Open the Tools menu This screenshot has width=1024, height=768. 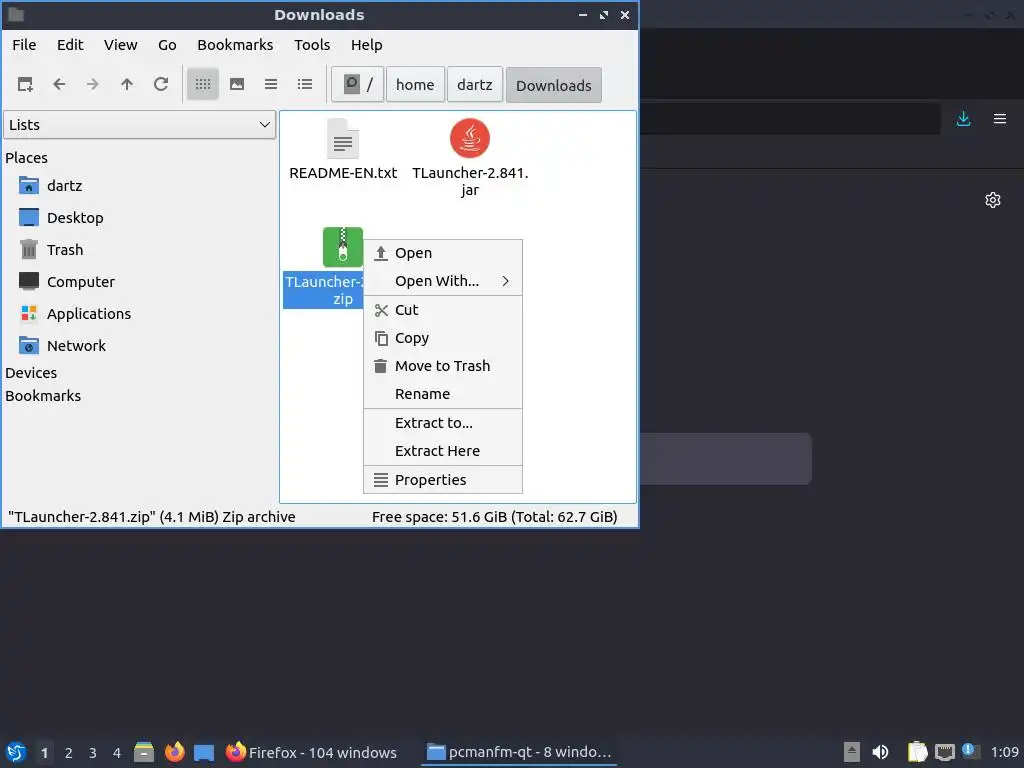[x=312, y=45]
